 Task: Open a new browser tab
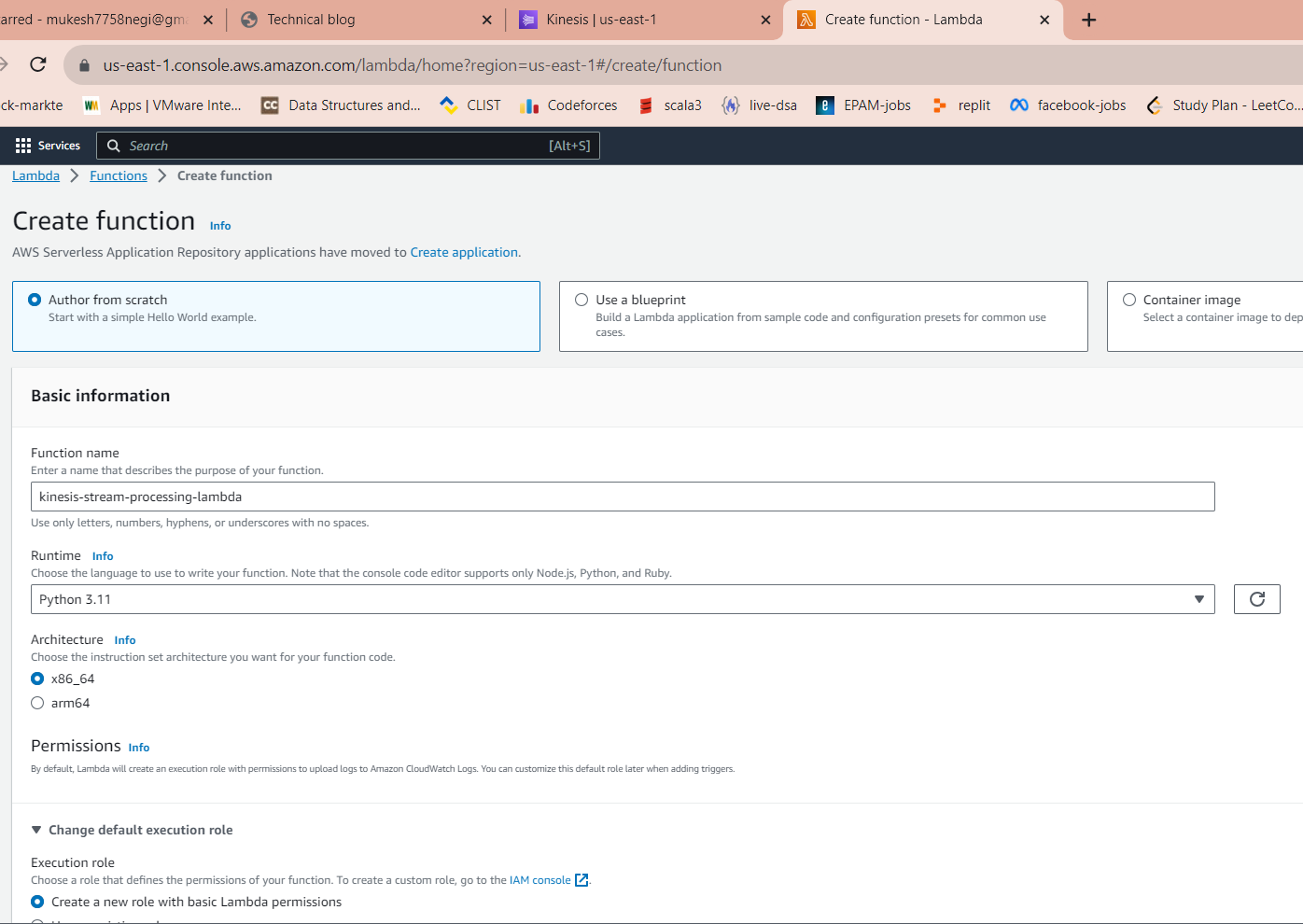click(x=1088, y=20)
